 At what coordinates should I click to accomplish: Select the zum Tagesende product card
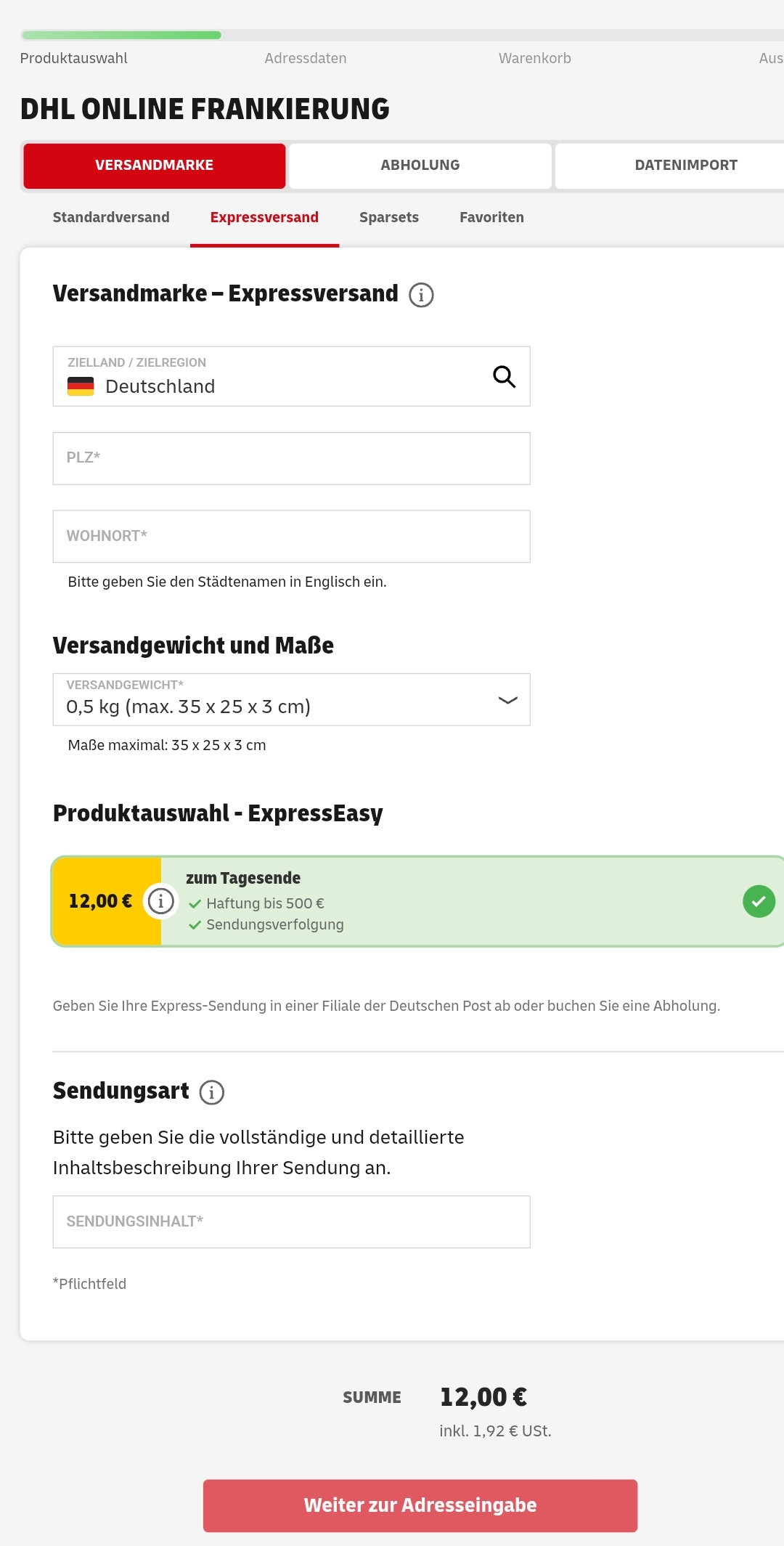click(418, 901)
